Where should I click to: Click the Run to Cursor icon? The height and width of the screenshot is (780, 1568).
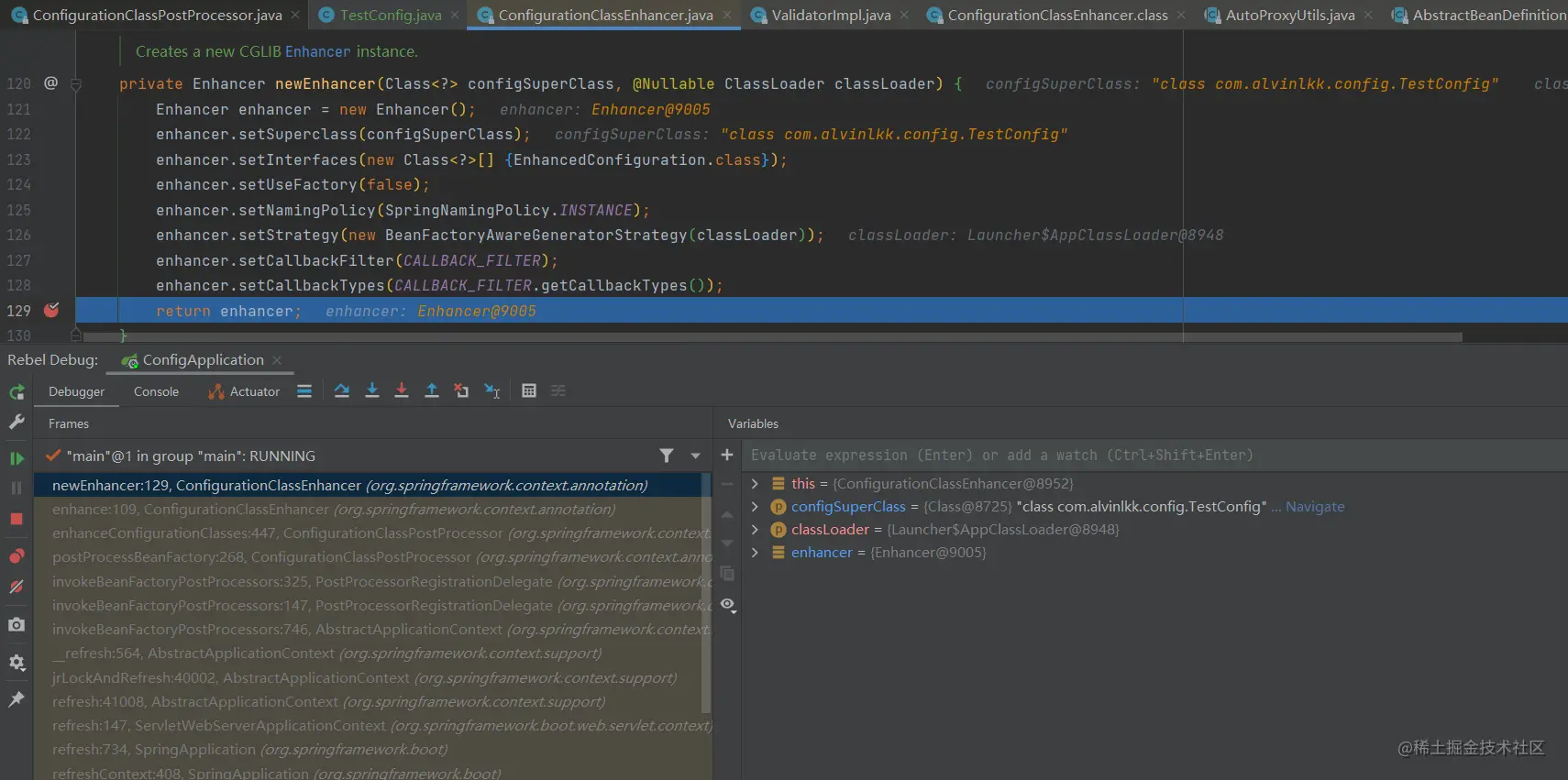pos(492,391)
